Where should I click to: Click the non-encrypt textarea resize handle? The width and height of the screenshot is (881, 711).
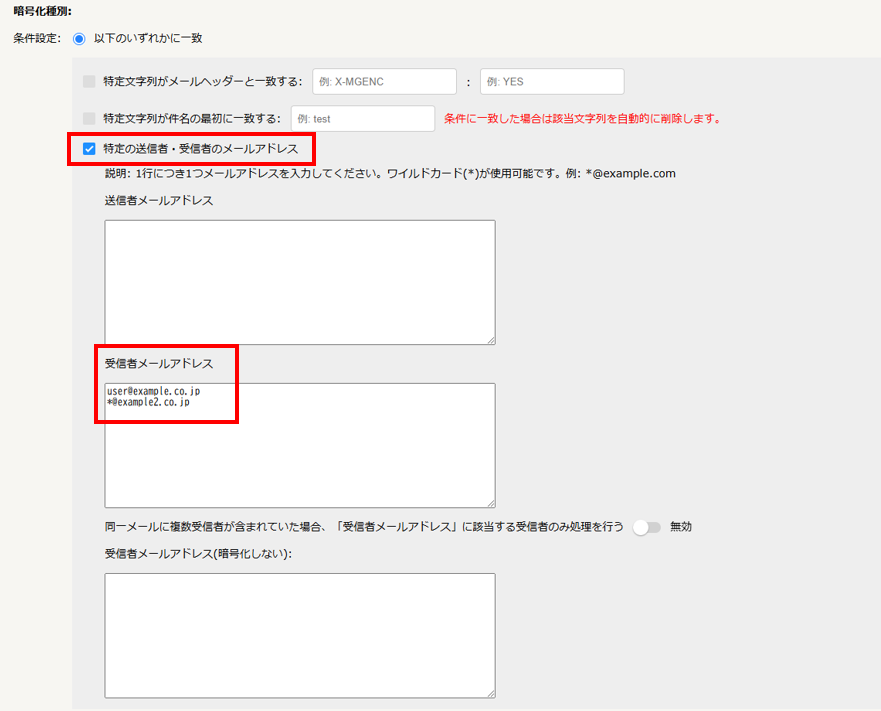[x=491, y=694]
